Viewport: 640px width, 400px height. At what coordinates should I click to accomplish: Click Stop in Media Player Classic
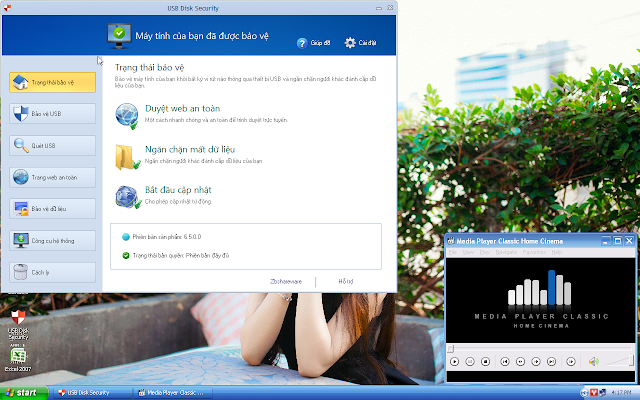[485, 362]
